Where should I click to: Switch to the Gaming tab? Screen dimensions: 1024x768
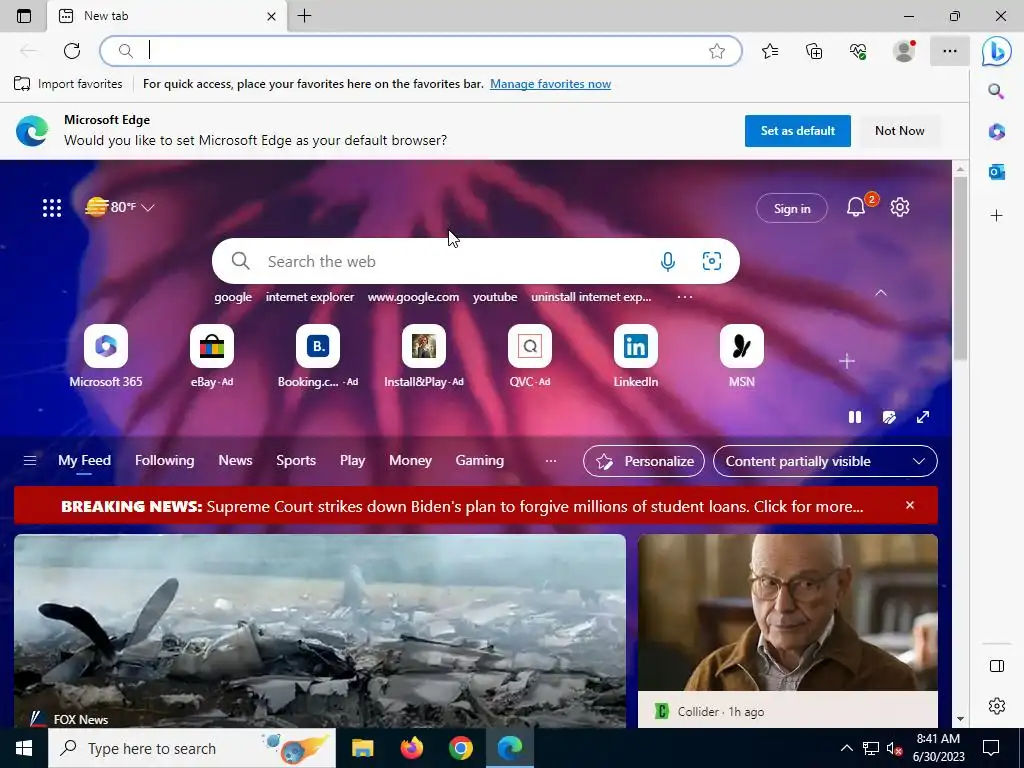[479, 460]
